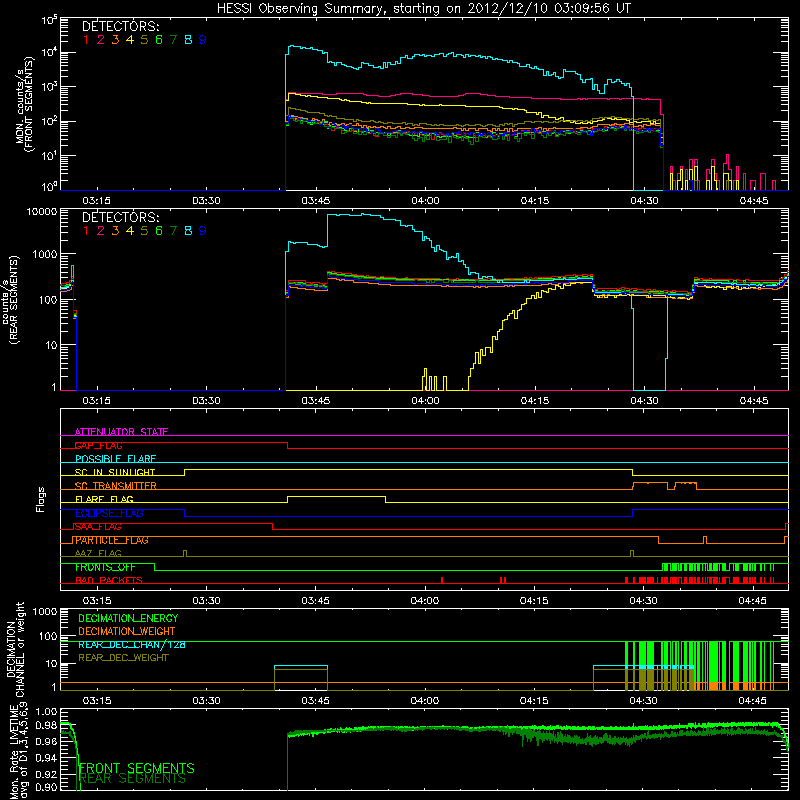Viewport: 800px width, 800px height.
Task: Click the MON. counts/s (FRONT SEGMENTS) axis label
Action: 26,105
